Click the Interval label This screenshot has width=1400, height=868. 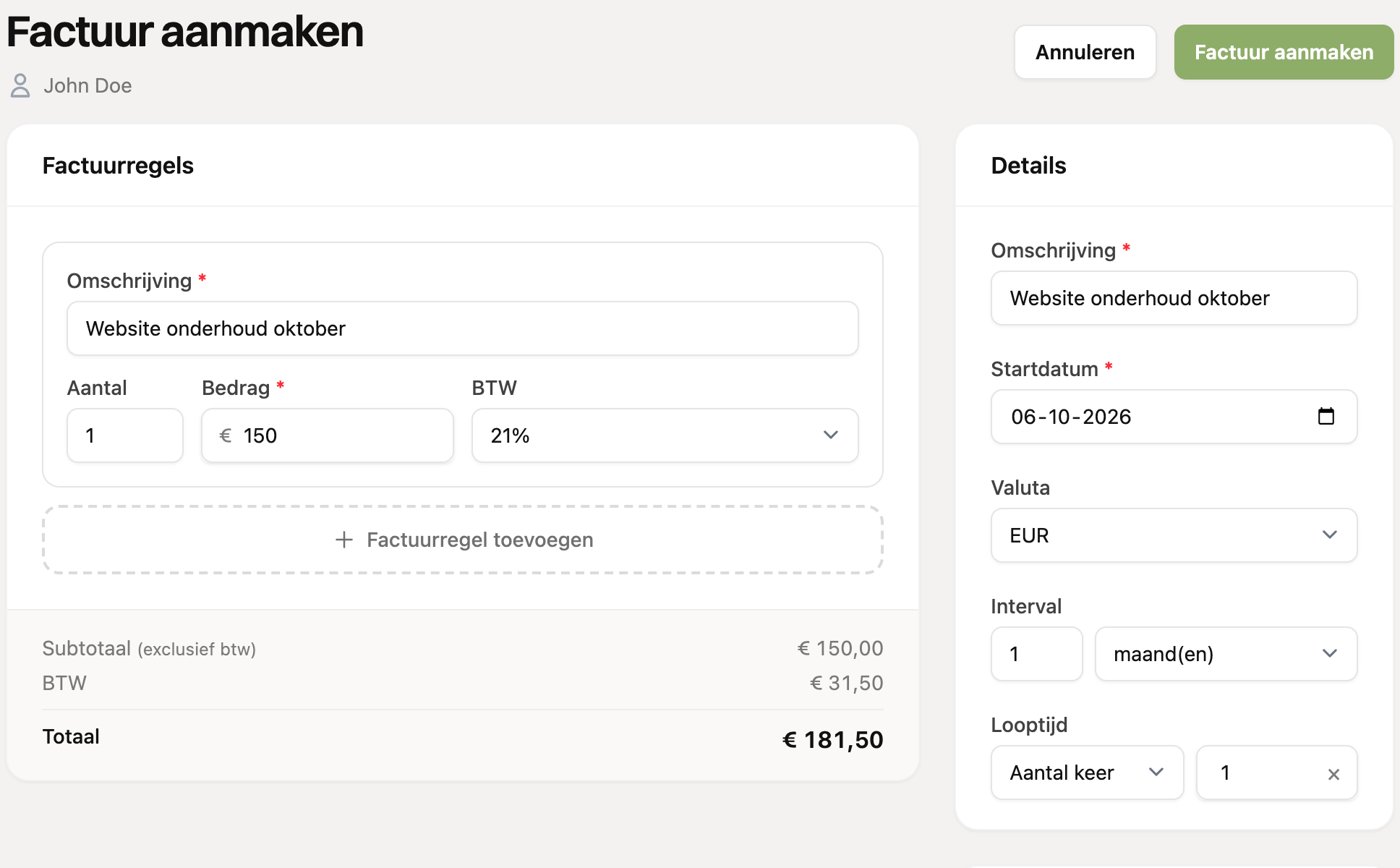tap(1026, 606)
